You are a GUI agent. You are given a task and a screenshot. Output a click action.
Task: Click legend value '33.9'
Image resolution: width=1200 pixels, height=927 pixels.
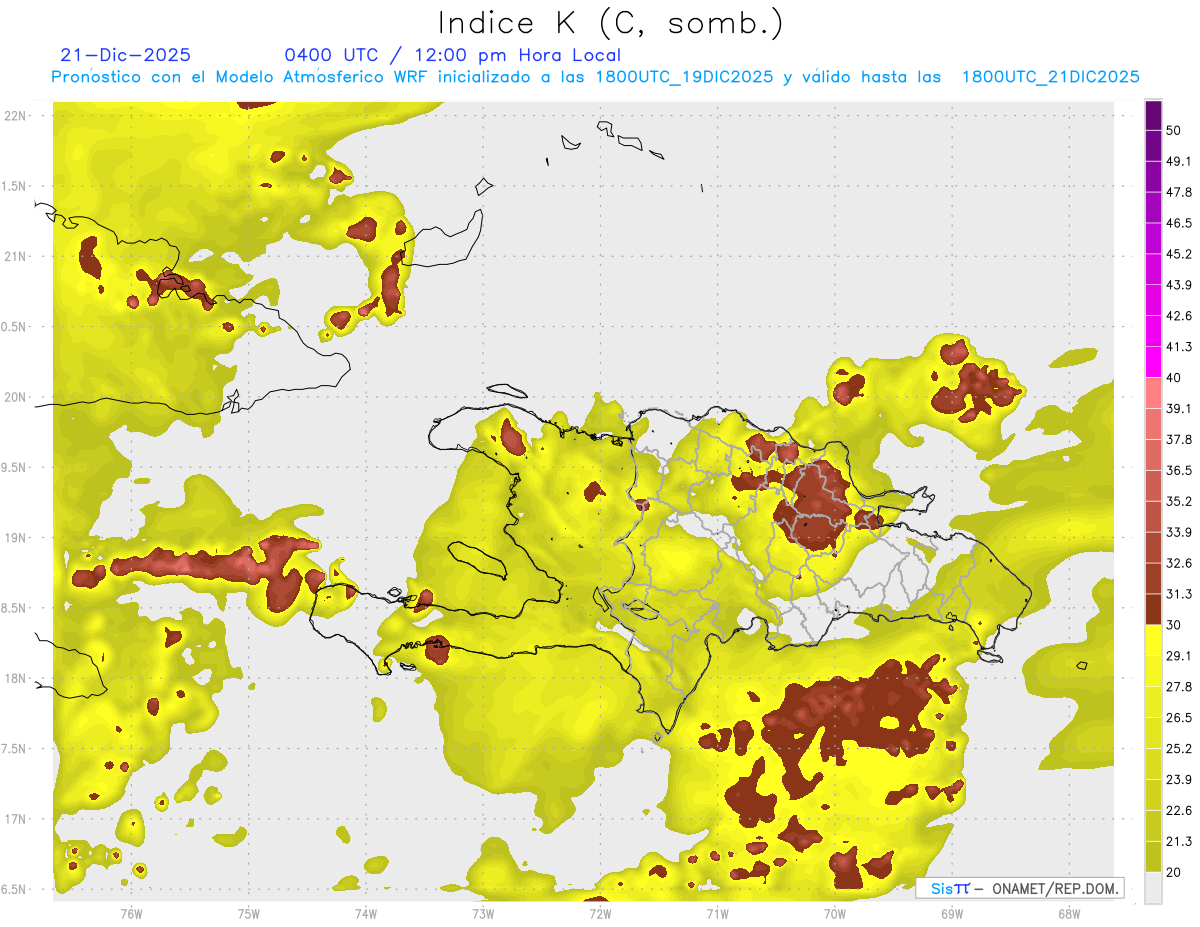(1179, 532)
